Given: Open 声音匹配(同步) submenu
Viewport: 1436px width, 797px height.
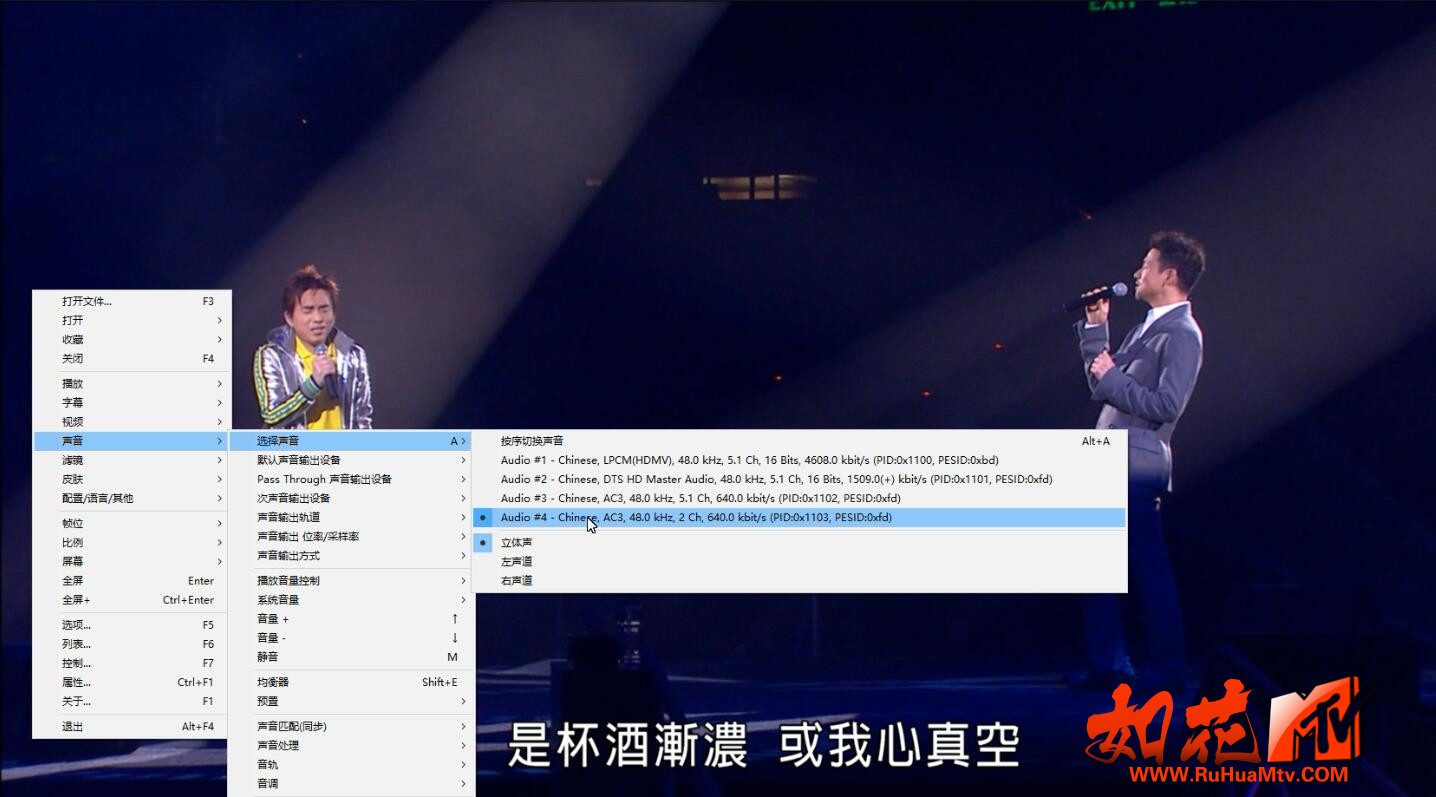Looking at the screenshot, I should (351, 726).
